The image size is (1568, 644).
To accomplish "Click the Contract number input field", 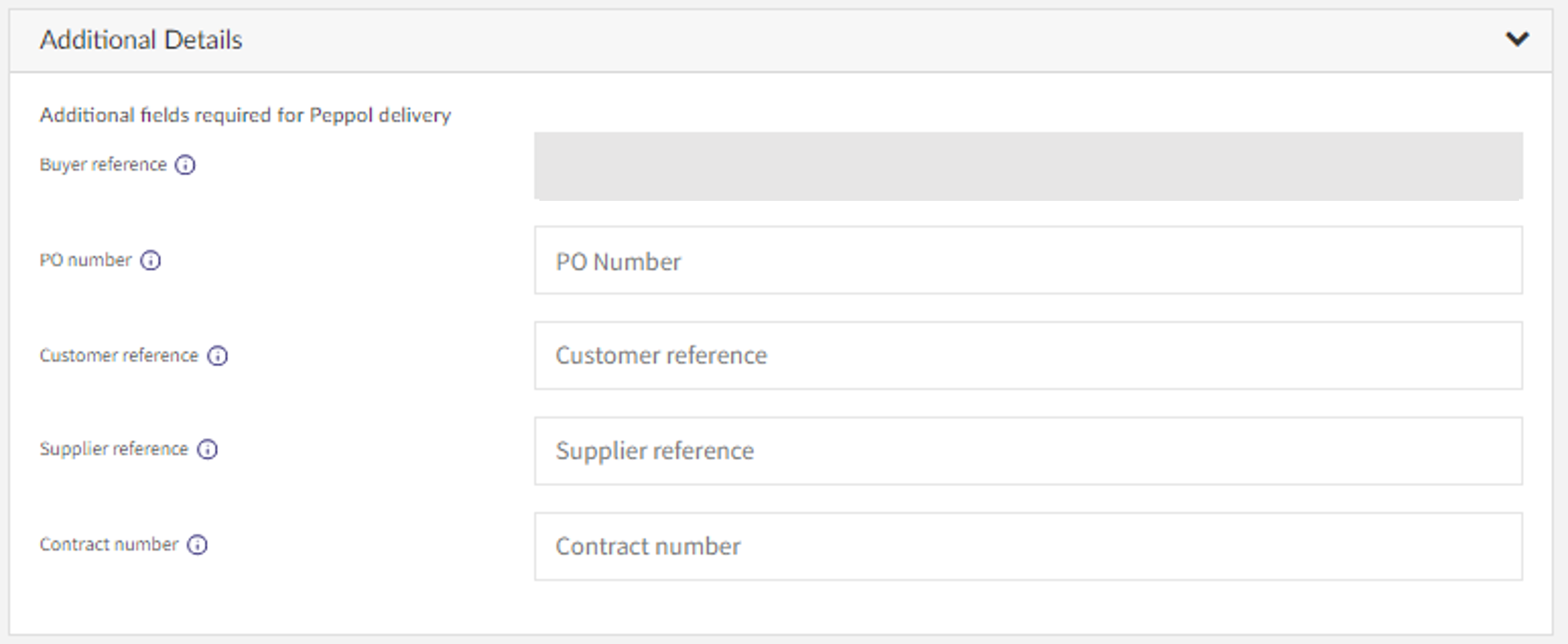I will 1028,546.
